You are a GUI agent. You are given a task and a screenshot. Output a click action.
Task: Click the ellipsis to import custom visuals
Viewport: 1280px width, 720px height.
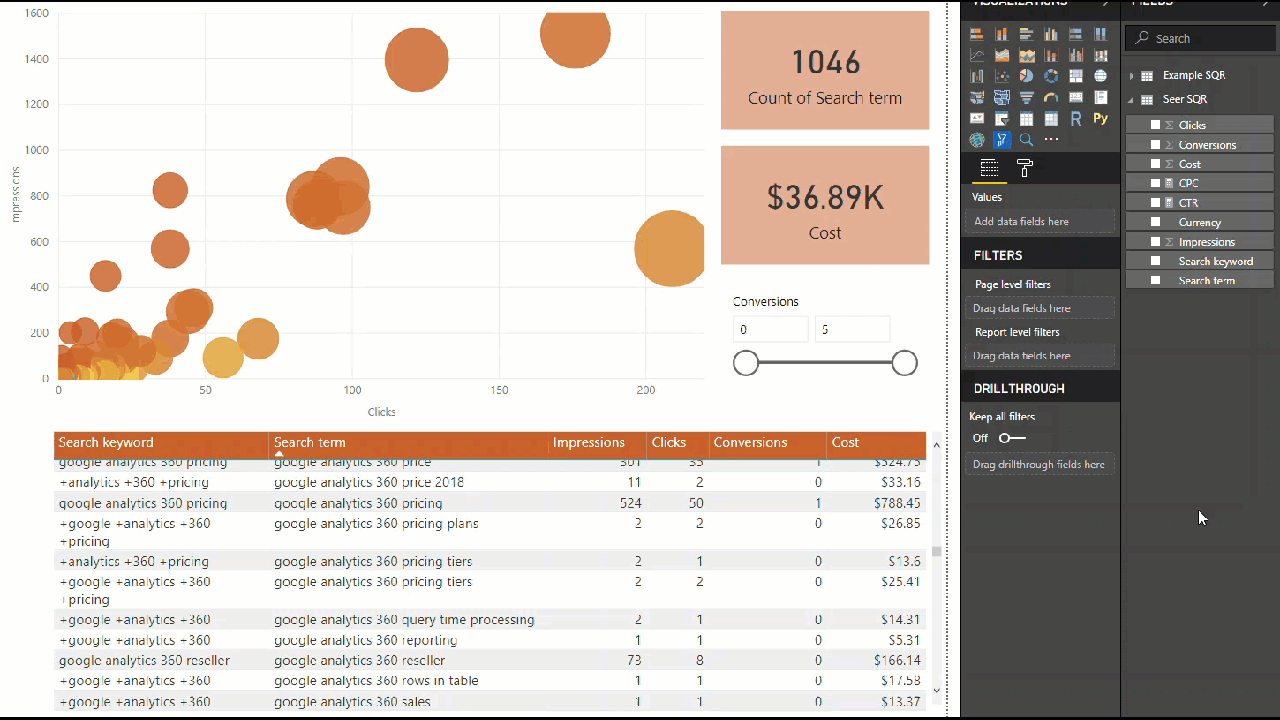[1051, 140]
